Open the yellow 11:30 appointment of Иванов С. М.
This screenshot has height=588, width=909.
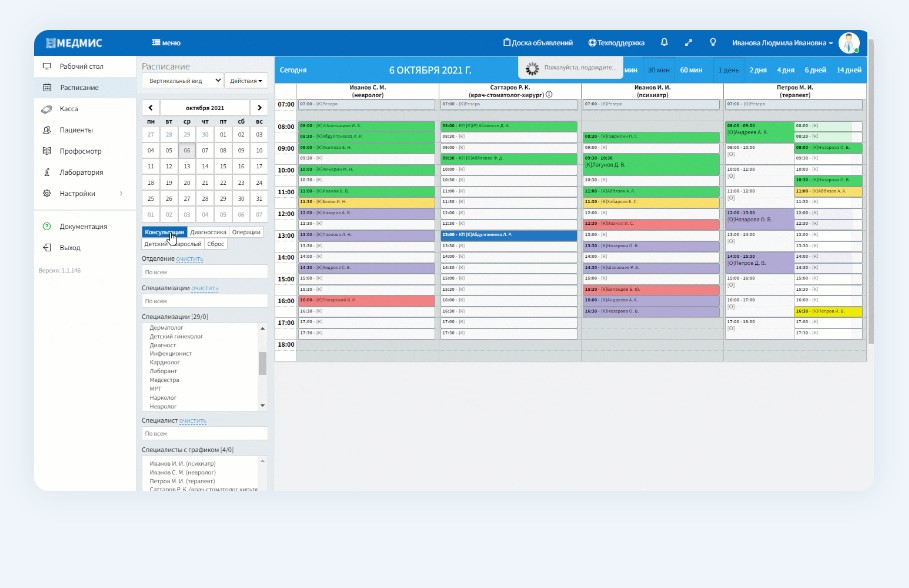point(366,202)
